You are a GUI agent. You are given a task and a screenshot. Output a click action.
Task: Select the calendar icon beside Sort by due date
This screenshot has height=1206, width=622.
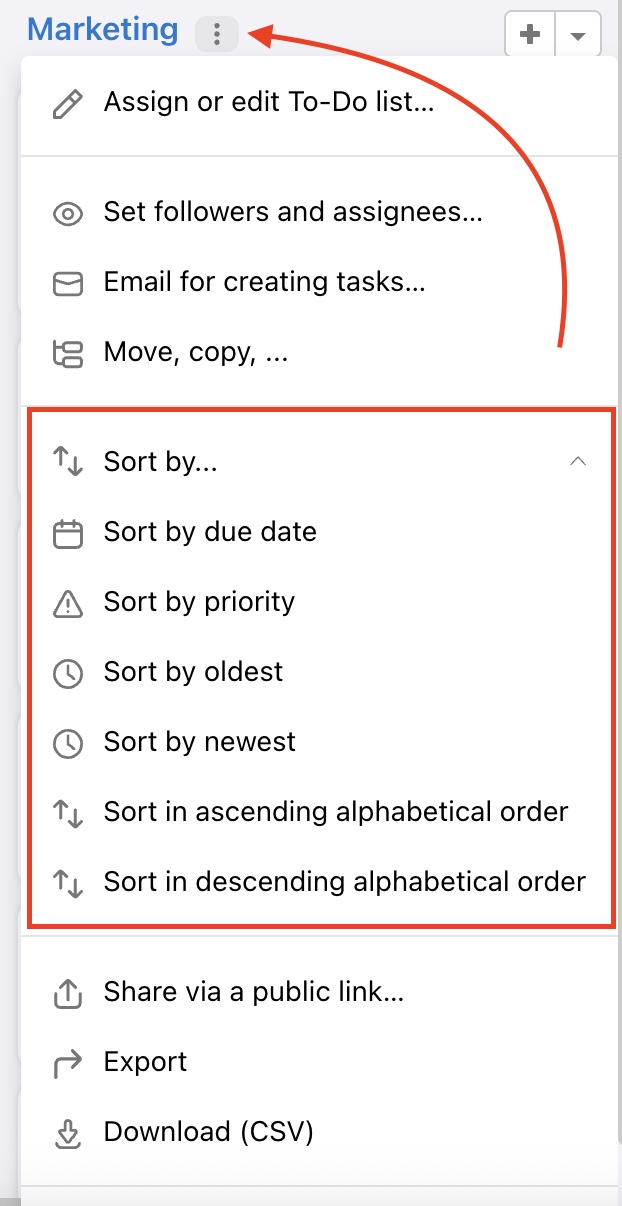pyautogui.click(x=67, y=532)
